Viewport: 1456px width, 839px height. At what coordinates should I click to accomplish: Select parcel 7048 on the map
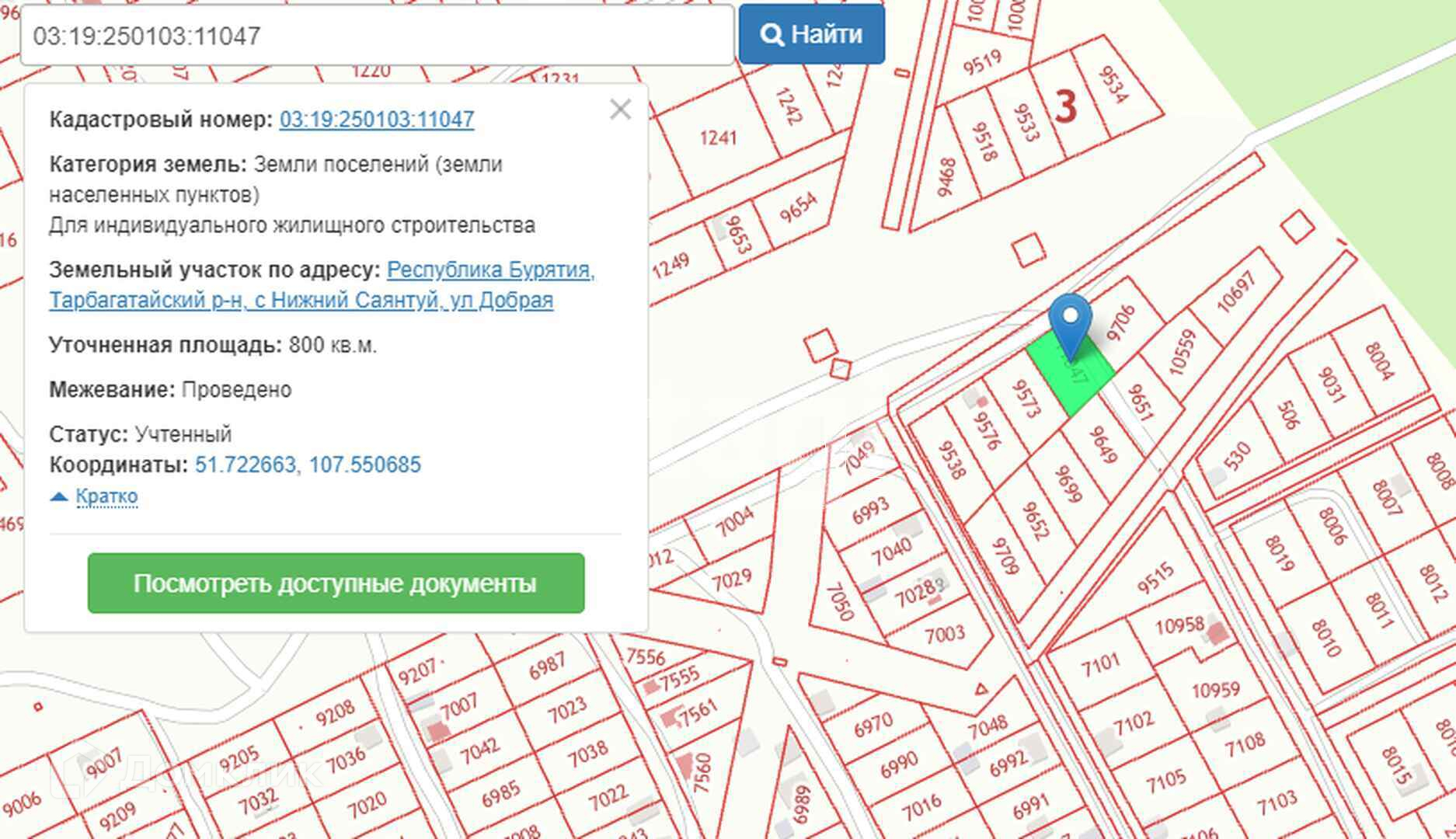click(x=988, y=728)
